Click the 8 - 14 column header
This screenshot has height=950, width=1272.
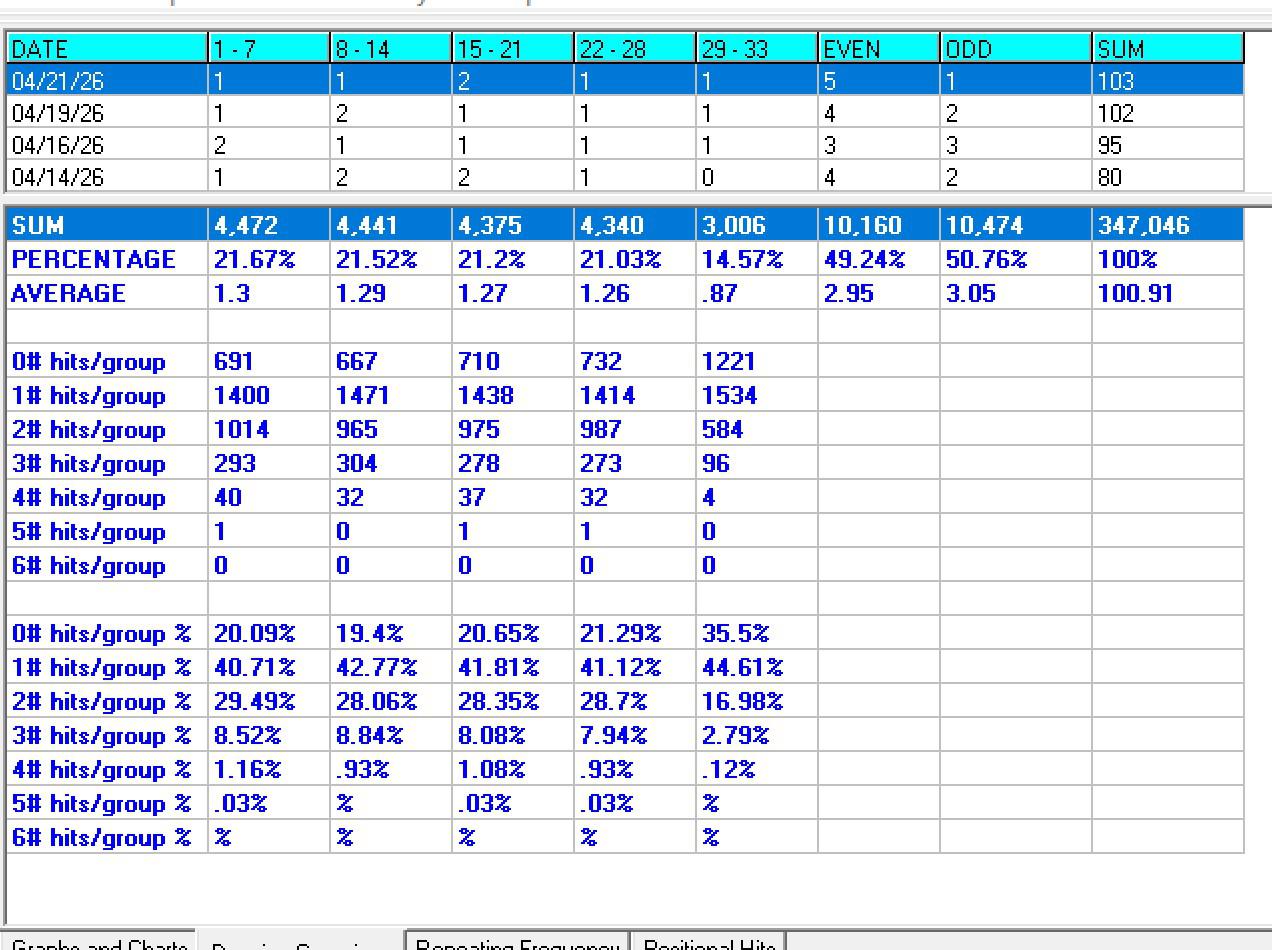(x=390, y=49)
